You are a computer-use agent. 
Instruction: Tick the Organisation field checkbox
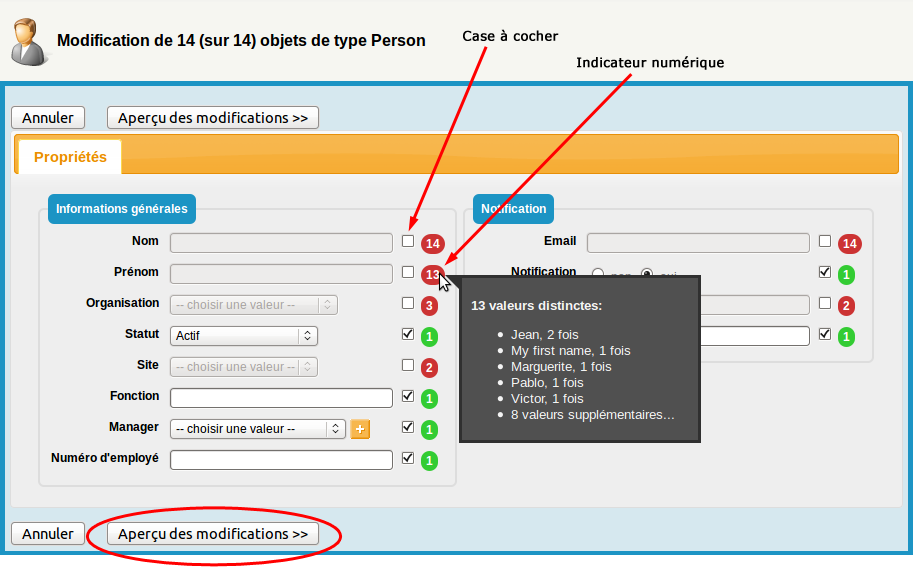click(x=408, y=303)
